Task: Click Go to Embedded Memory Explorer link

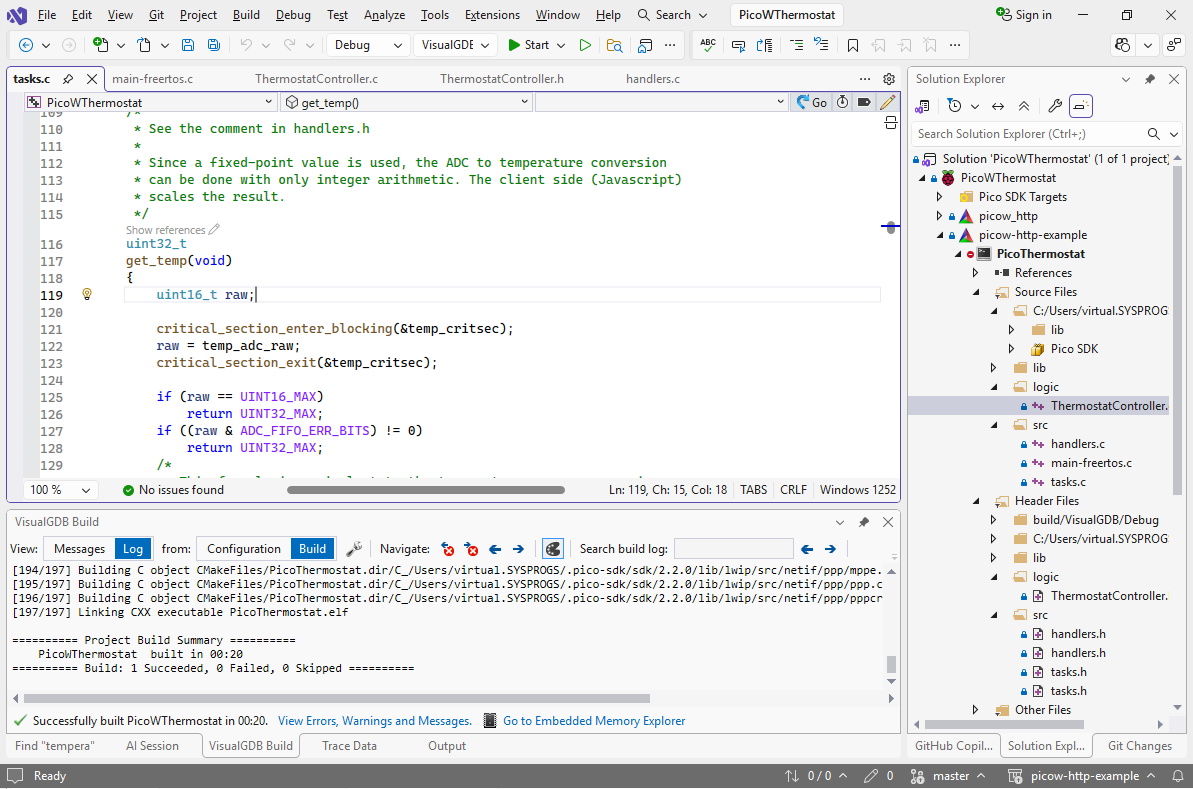Action: coord(593,721)
